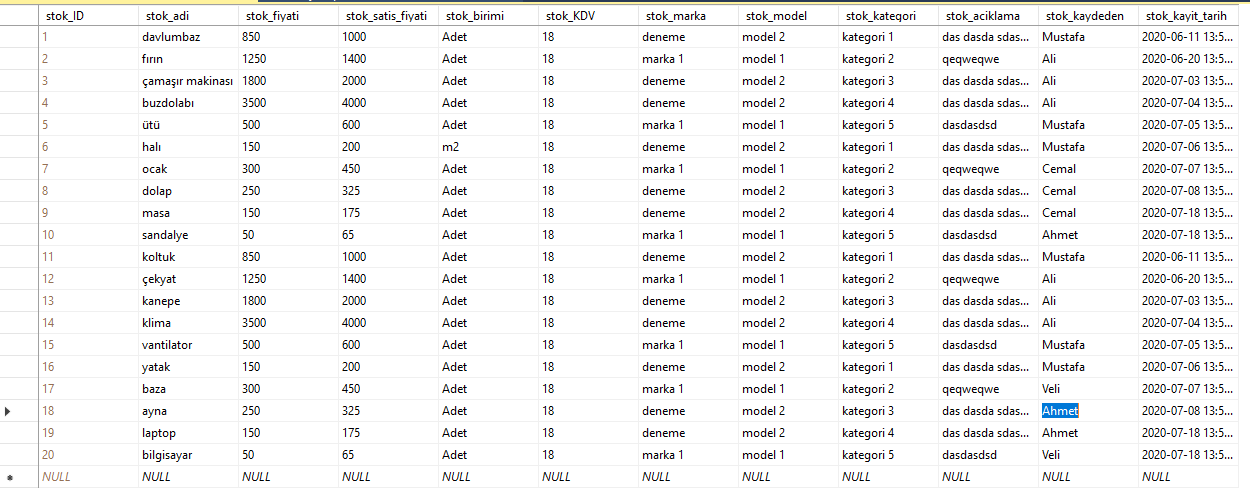Click the stok_aciklama column header
This screenshot has height=498, width=1250.
coord(988,16)
